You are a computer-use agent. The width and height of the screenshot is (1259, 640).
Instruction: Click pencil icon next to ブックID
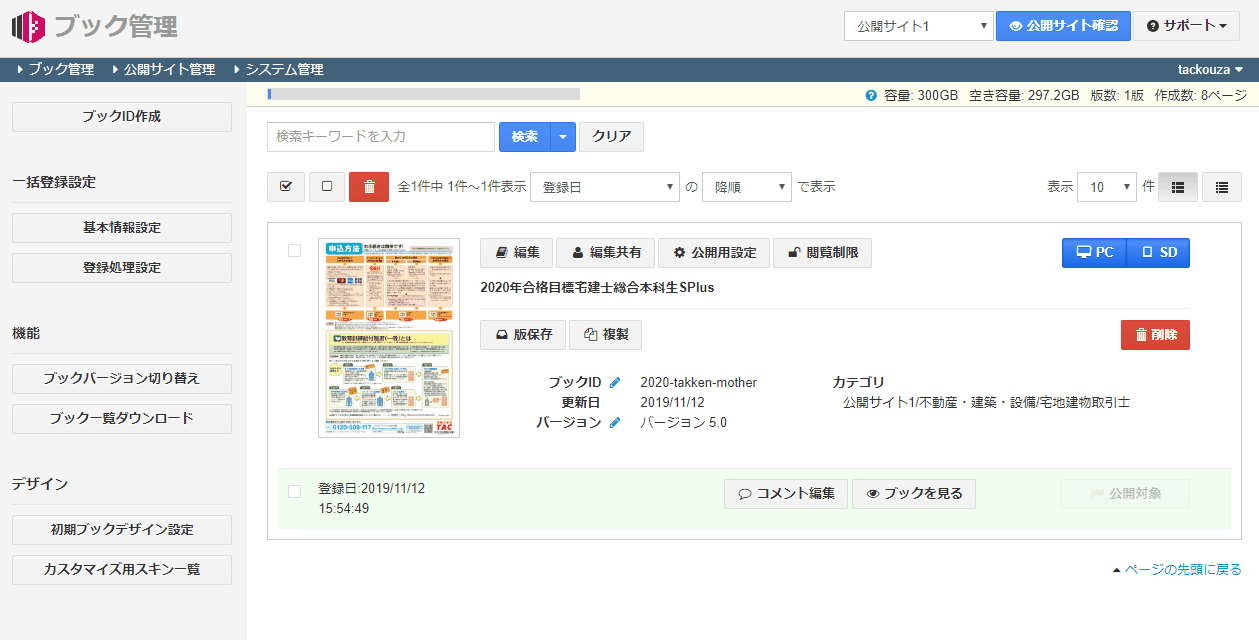pyautogui.click(x=615, y=383)
